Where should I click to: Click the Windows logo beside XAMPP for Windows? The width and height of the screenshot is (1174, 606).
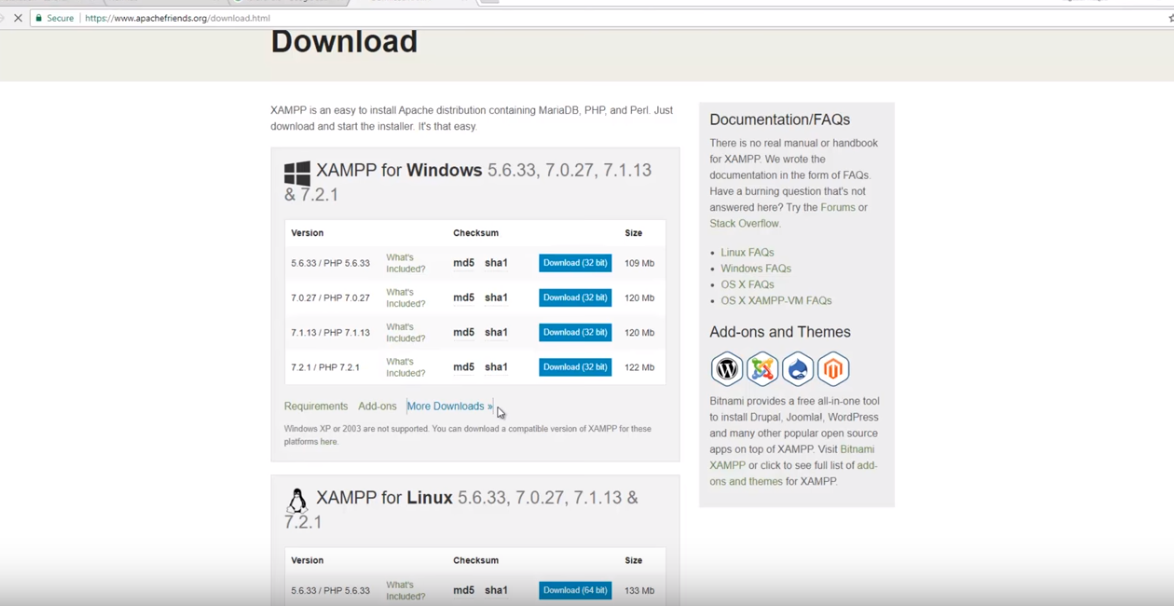297,174
